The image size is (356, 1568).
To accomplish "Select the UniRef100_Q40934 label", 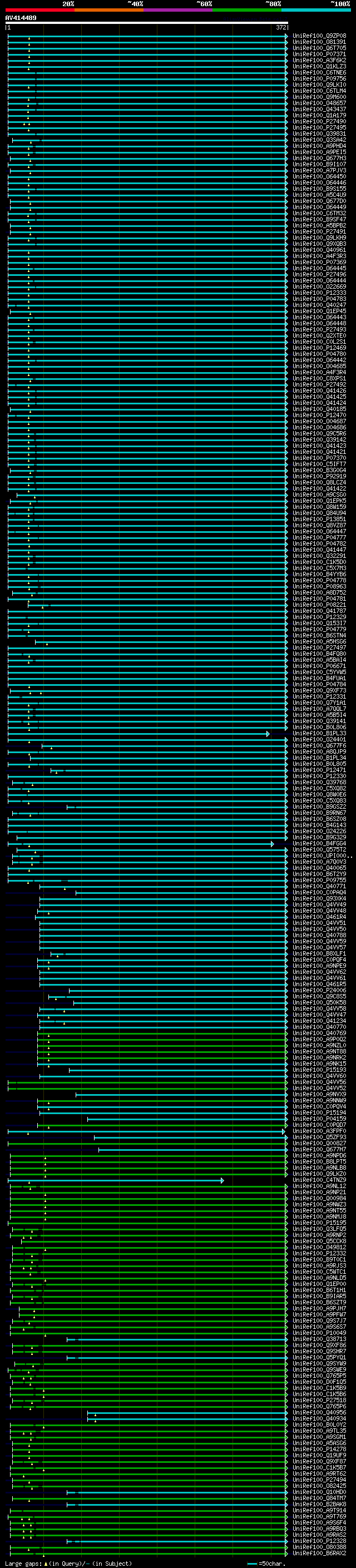I will tap(319, 1418).
